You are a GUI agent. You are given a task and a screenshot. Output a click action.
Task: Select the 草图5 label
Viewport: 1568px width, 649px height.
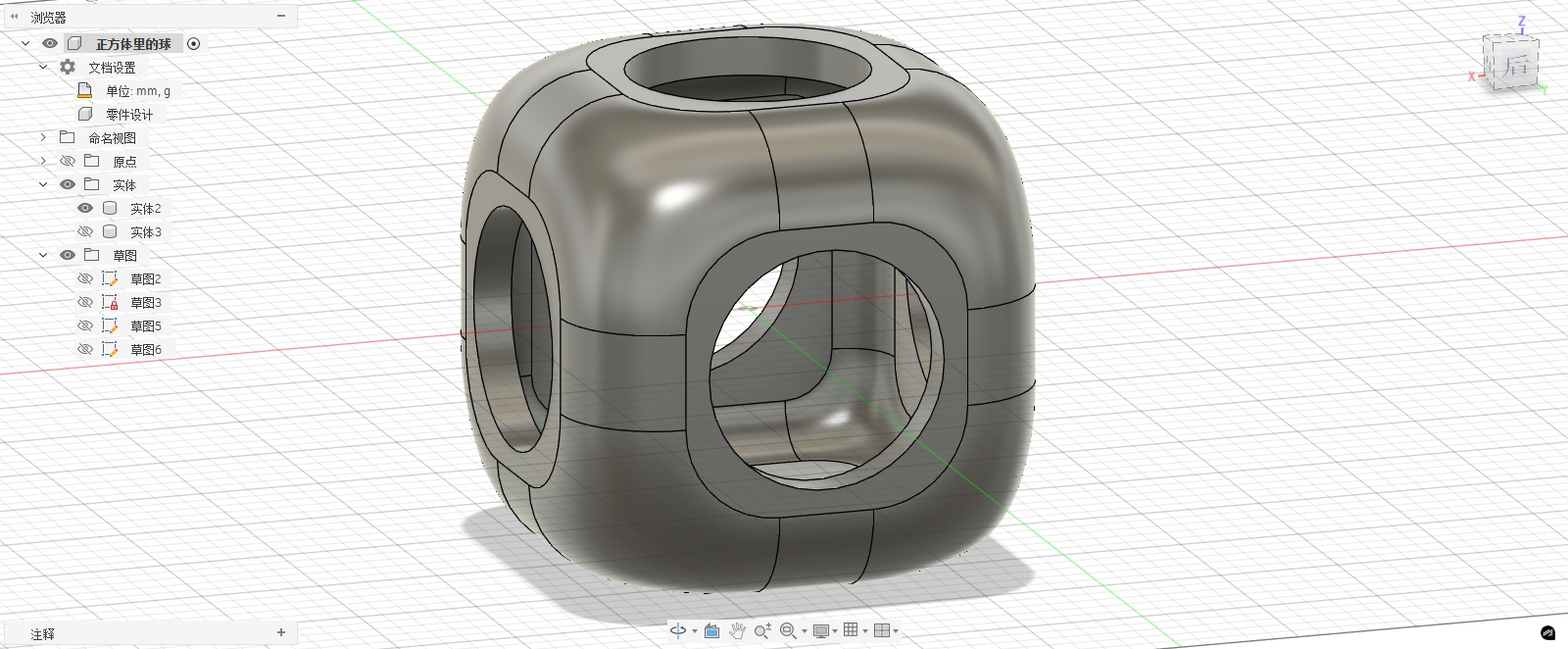click(146, 325)
